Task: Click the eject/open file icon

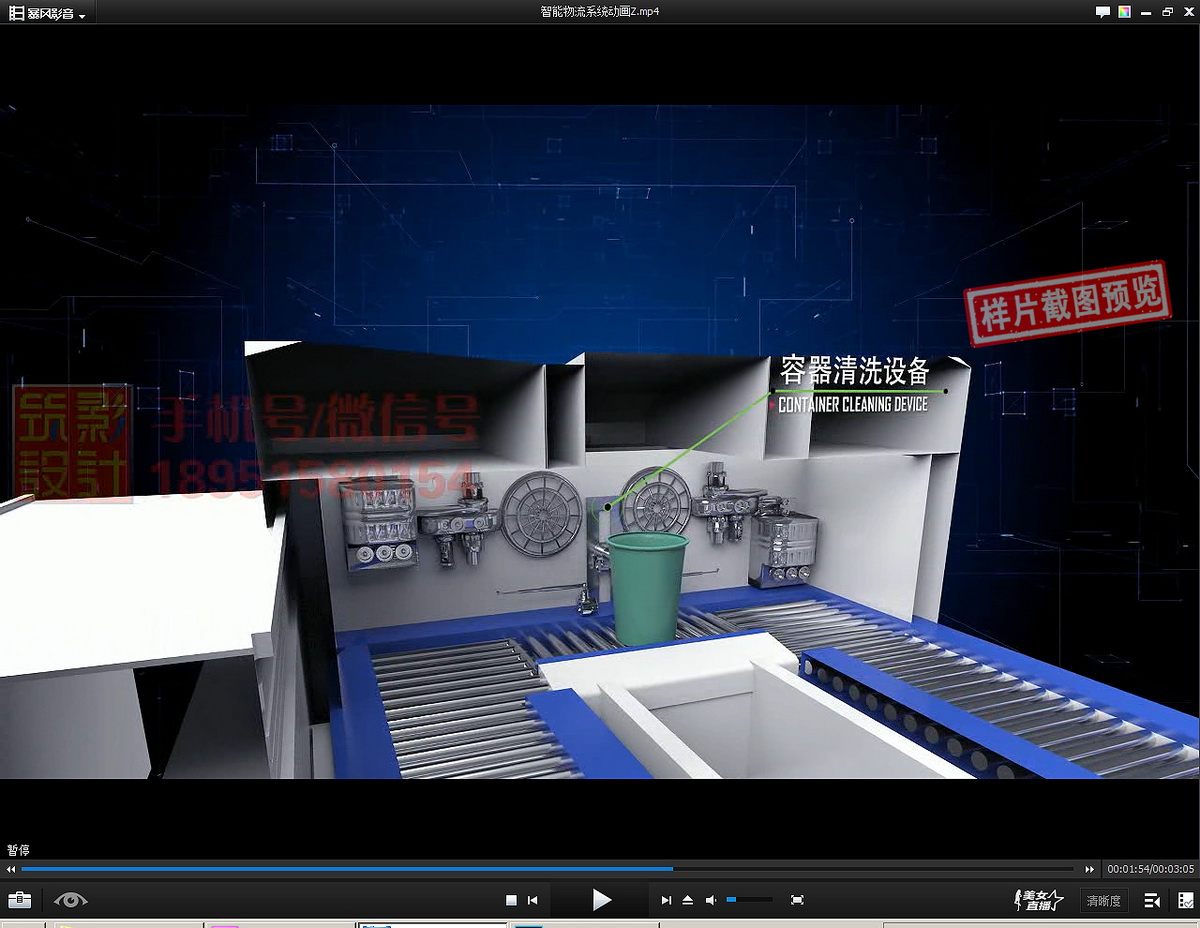Action: pyautogui.click(x=688, y=900)
